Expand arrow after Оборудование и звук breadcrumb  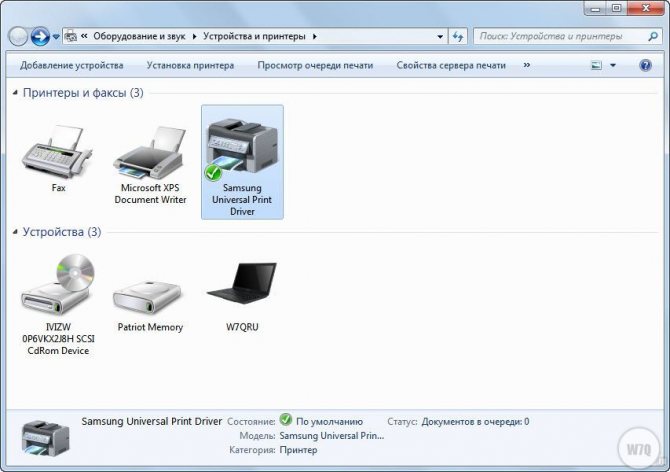point(194,36)
